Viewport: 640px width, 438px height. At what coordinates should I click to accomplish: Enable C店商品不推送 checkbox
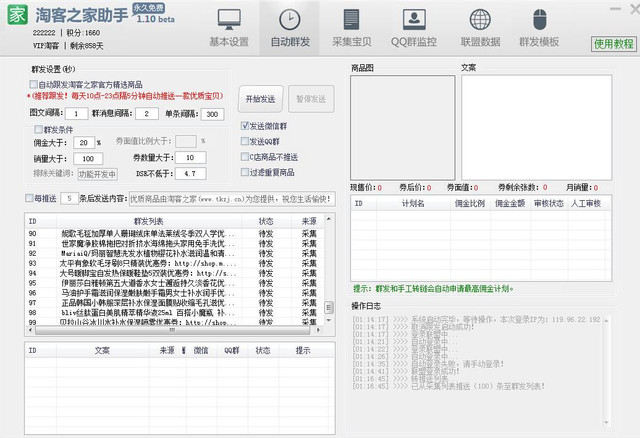pos(245,157)
